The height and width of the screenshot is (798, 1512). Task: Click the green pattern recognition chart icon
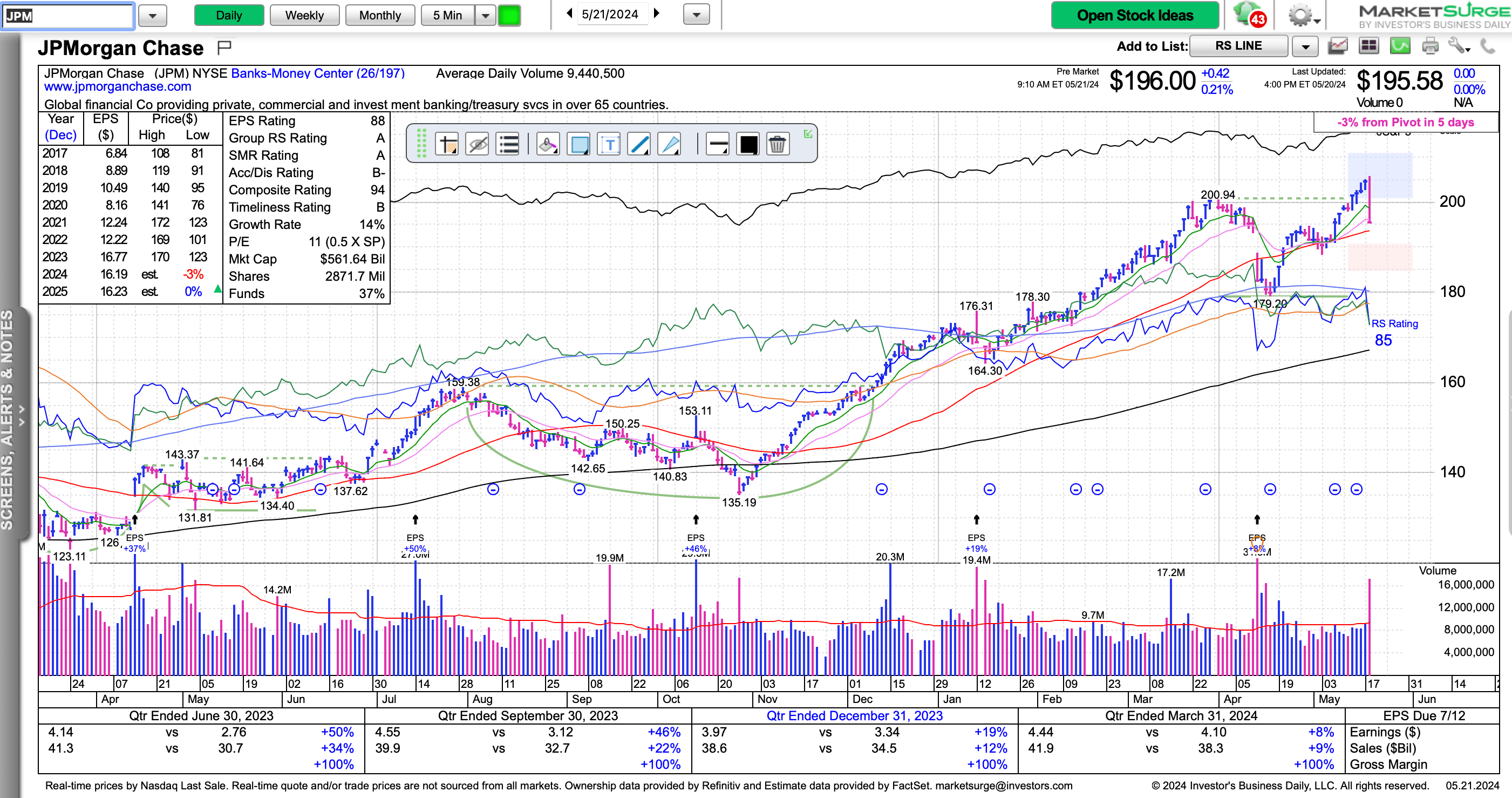pyautogui.click(x=1400, y=46)
